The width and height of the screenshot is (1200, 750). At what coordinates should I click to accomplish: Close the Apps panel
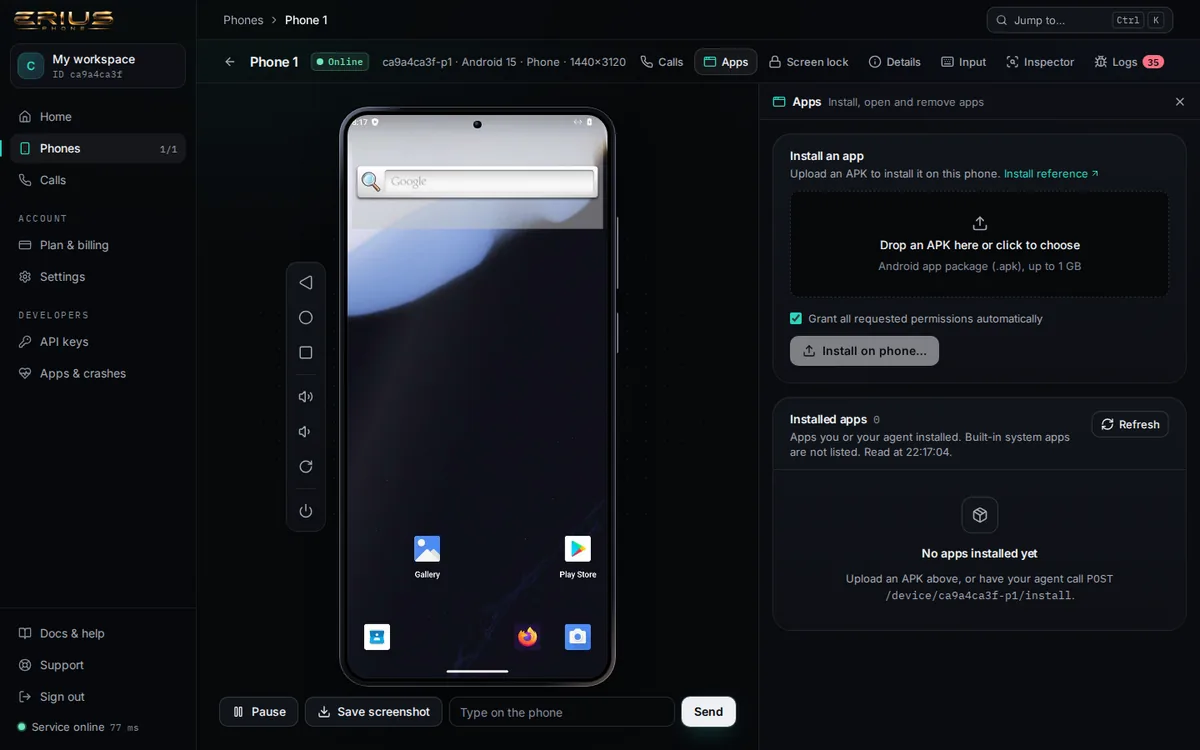[x=1180, y=102]
